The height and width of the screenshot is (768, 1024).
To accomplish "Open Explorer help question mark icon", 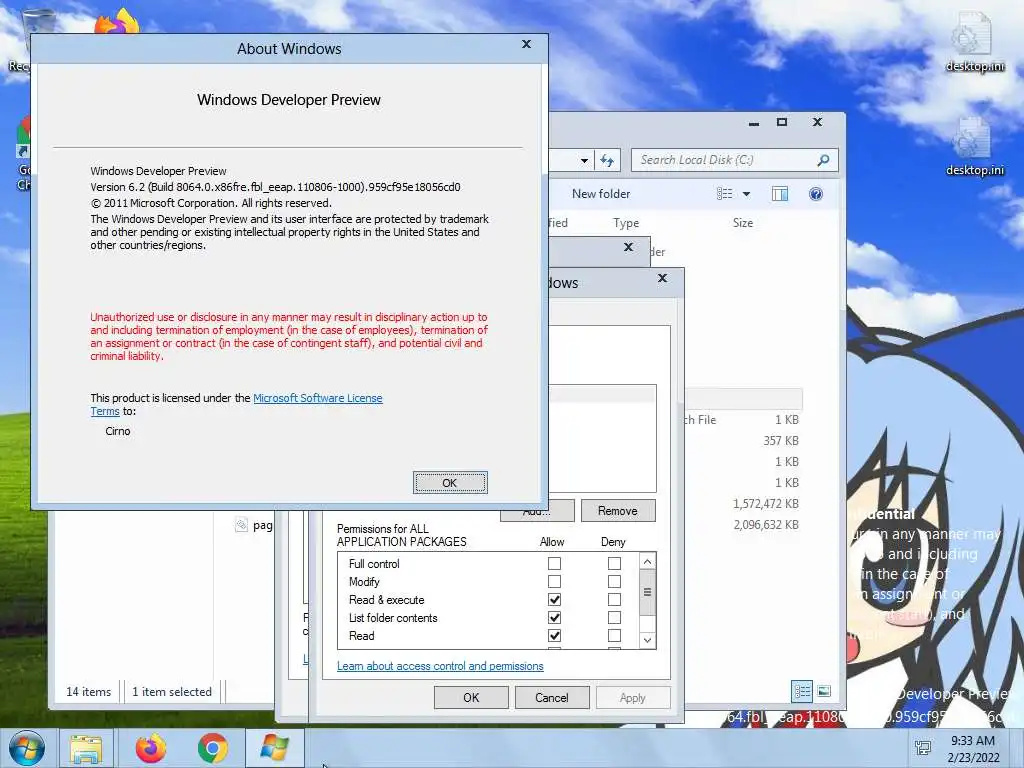I will (x=816, y=194).
